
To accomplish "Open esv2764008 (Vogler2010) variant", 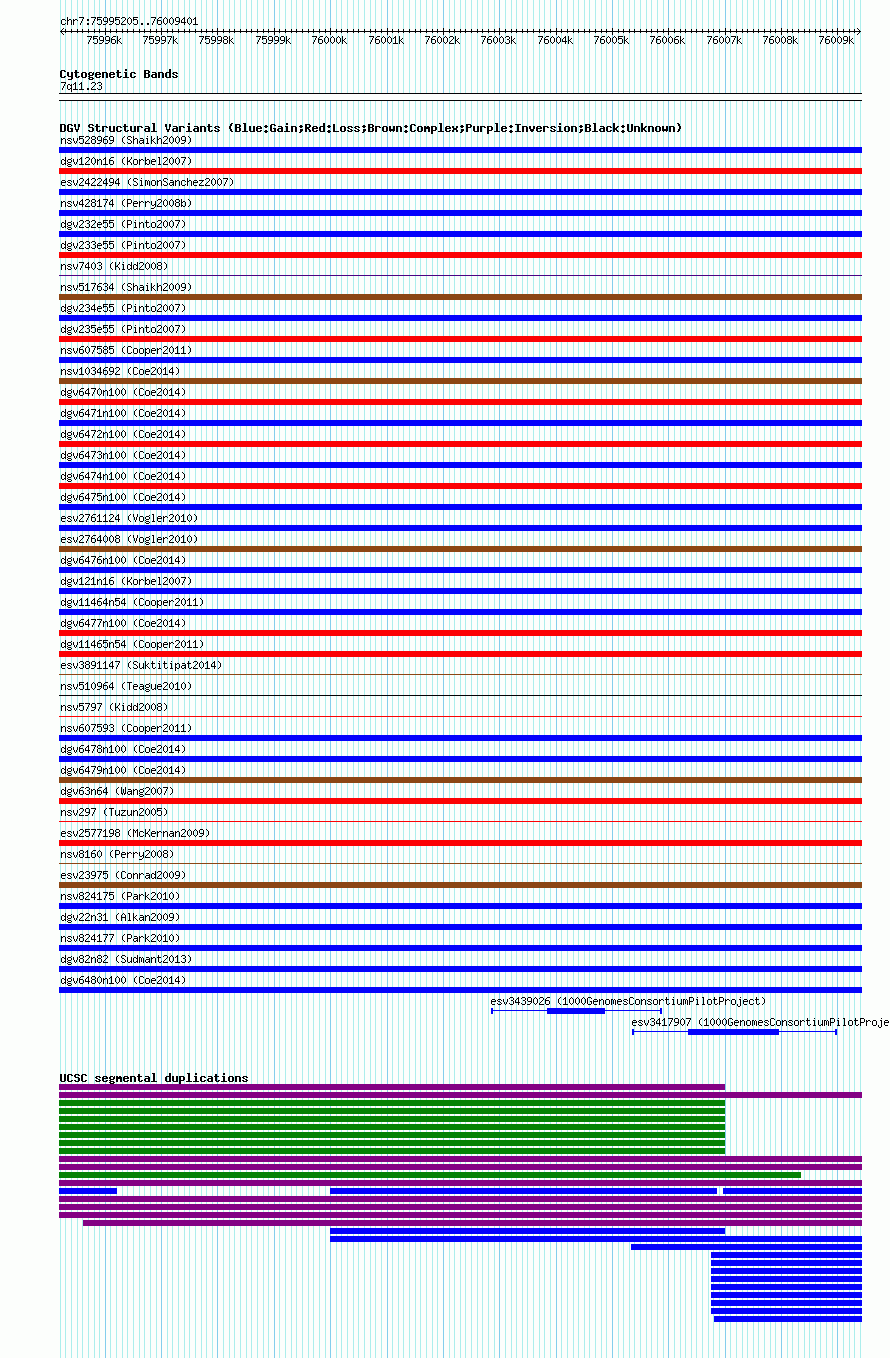I will [129, 539].
